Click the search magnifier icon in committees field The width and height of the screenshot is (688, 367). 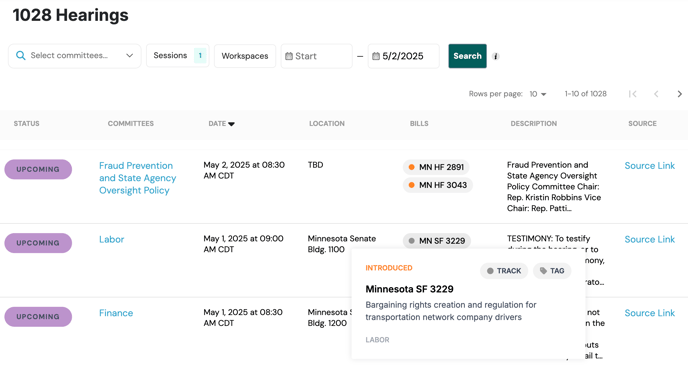click(20, 56)
